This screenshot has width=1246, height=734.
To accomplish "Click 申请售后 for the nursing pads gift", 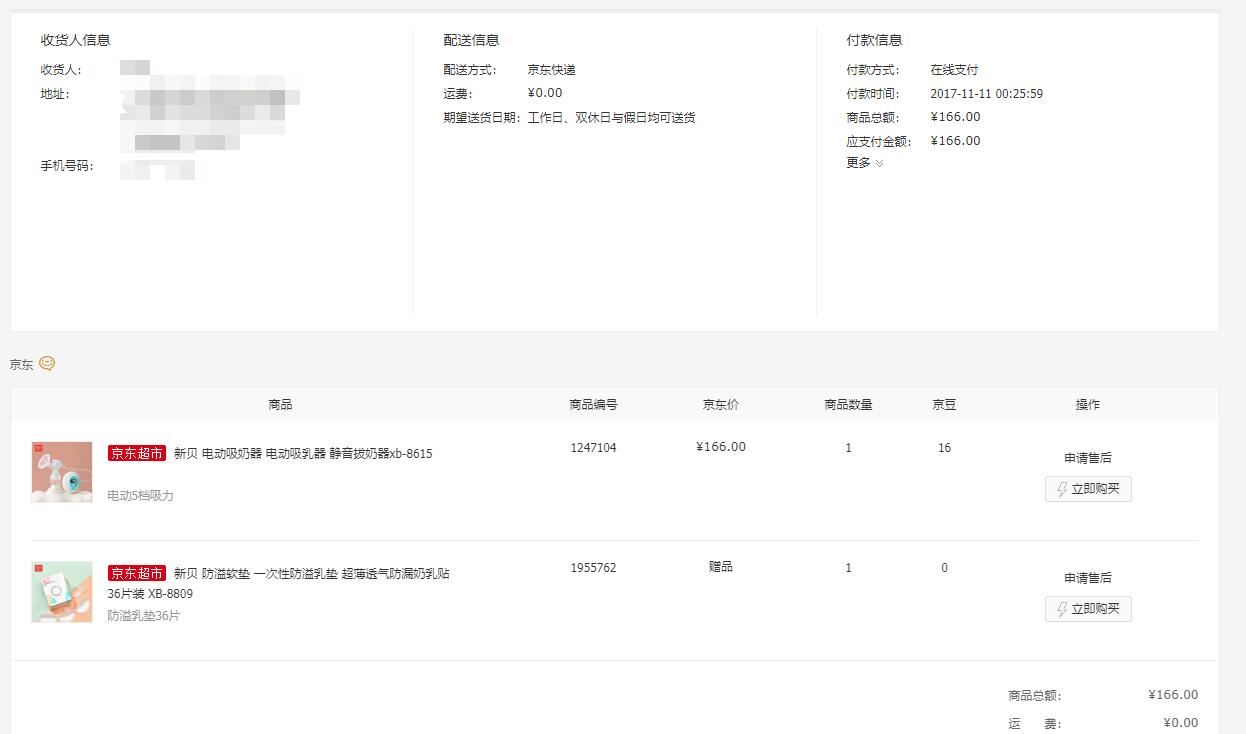I will pyautogui.click(x=1088, y=578).
